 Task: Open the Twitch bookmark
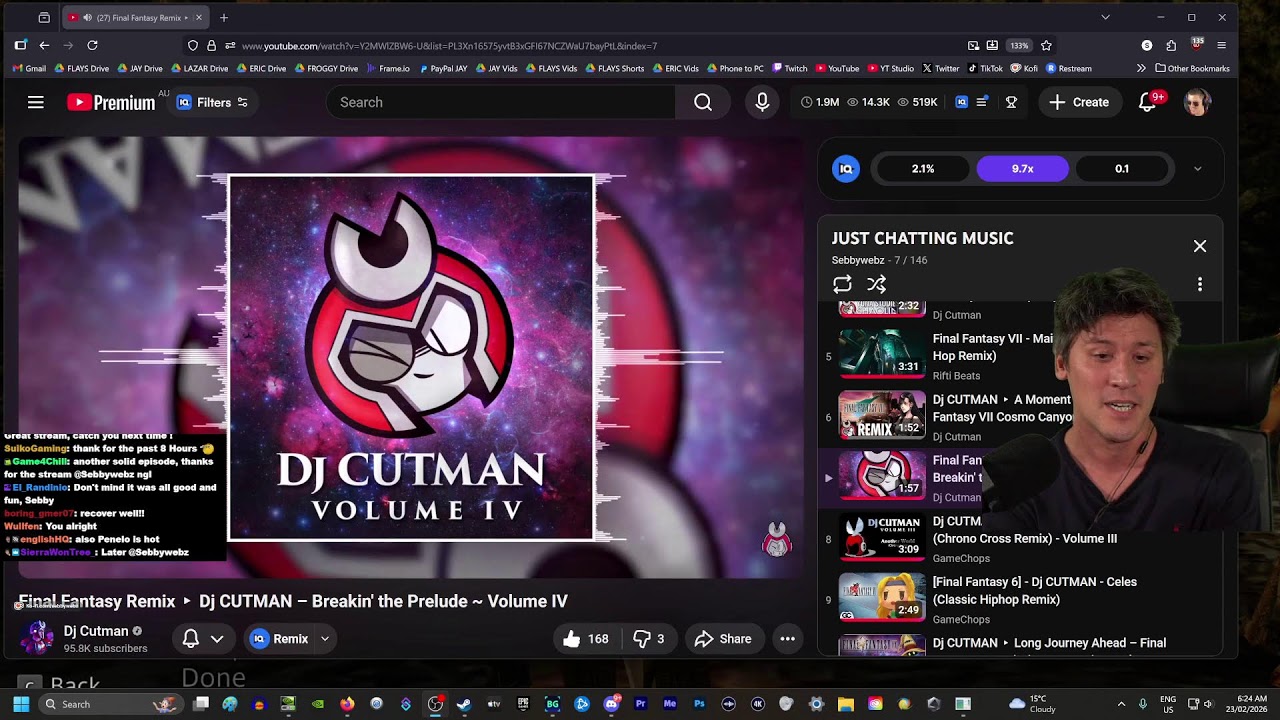(789, 69)
